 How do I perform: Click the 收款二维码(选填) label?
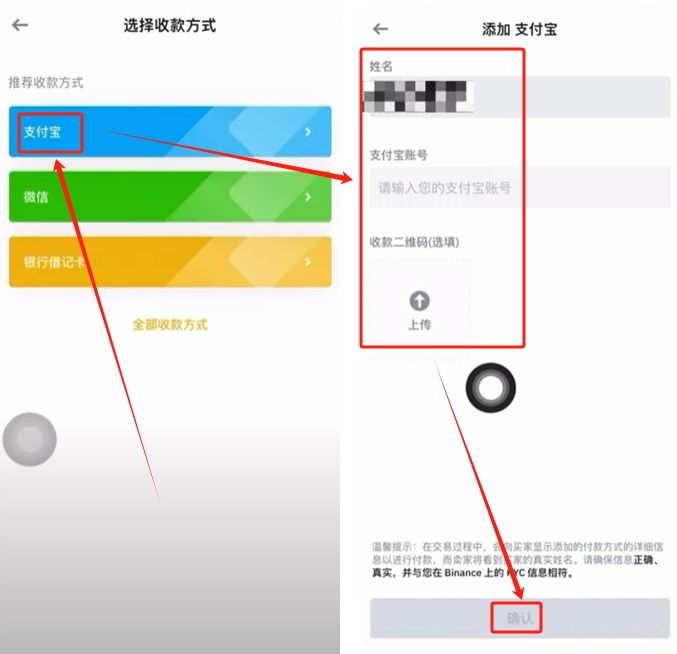coord(414,242)
